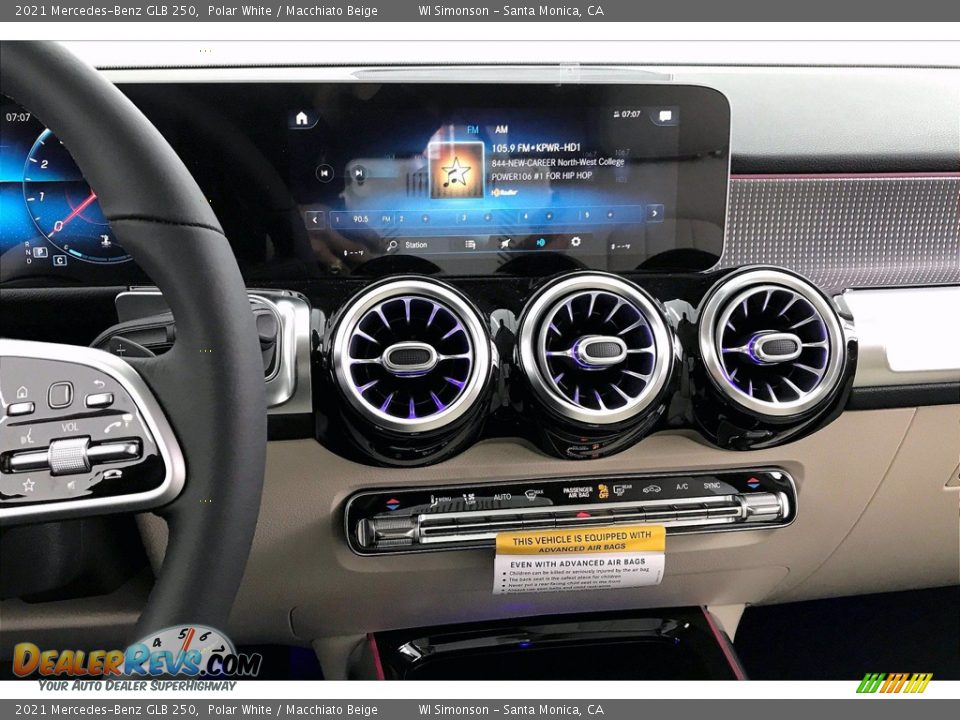Screen dimensions: 960x720
Task: Open the messages notification icon on the infotainment screen
Action: click(665, 116)
